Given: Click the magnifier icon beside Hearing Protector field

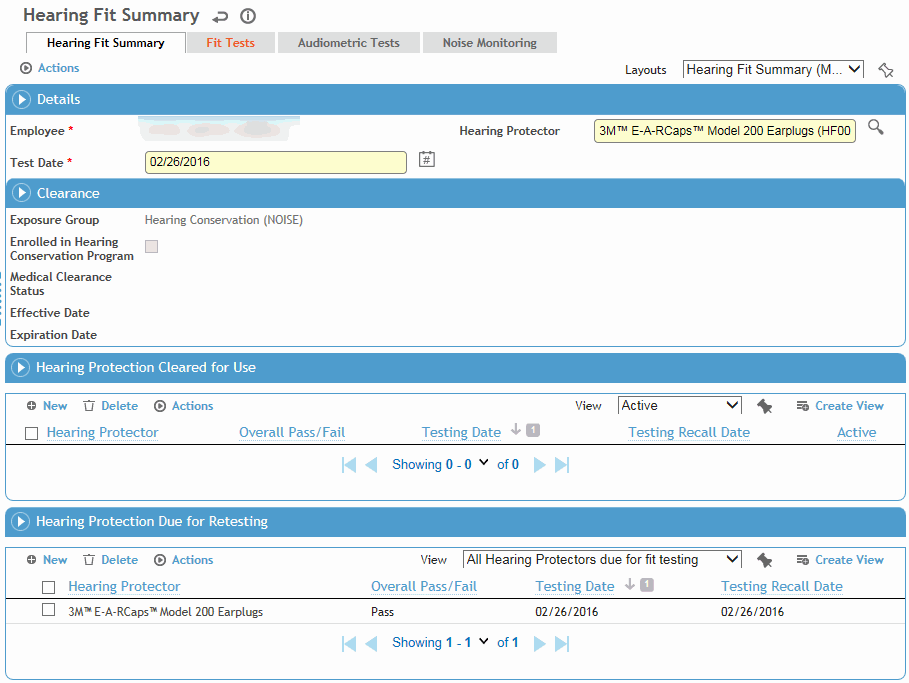Looking at the screenshot, I should 875,127.
